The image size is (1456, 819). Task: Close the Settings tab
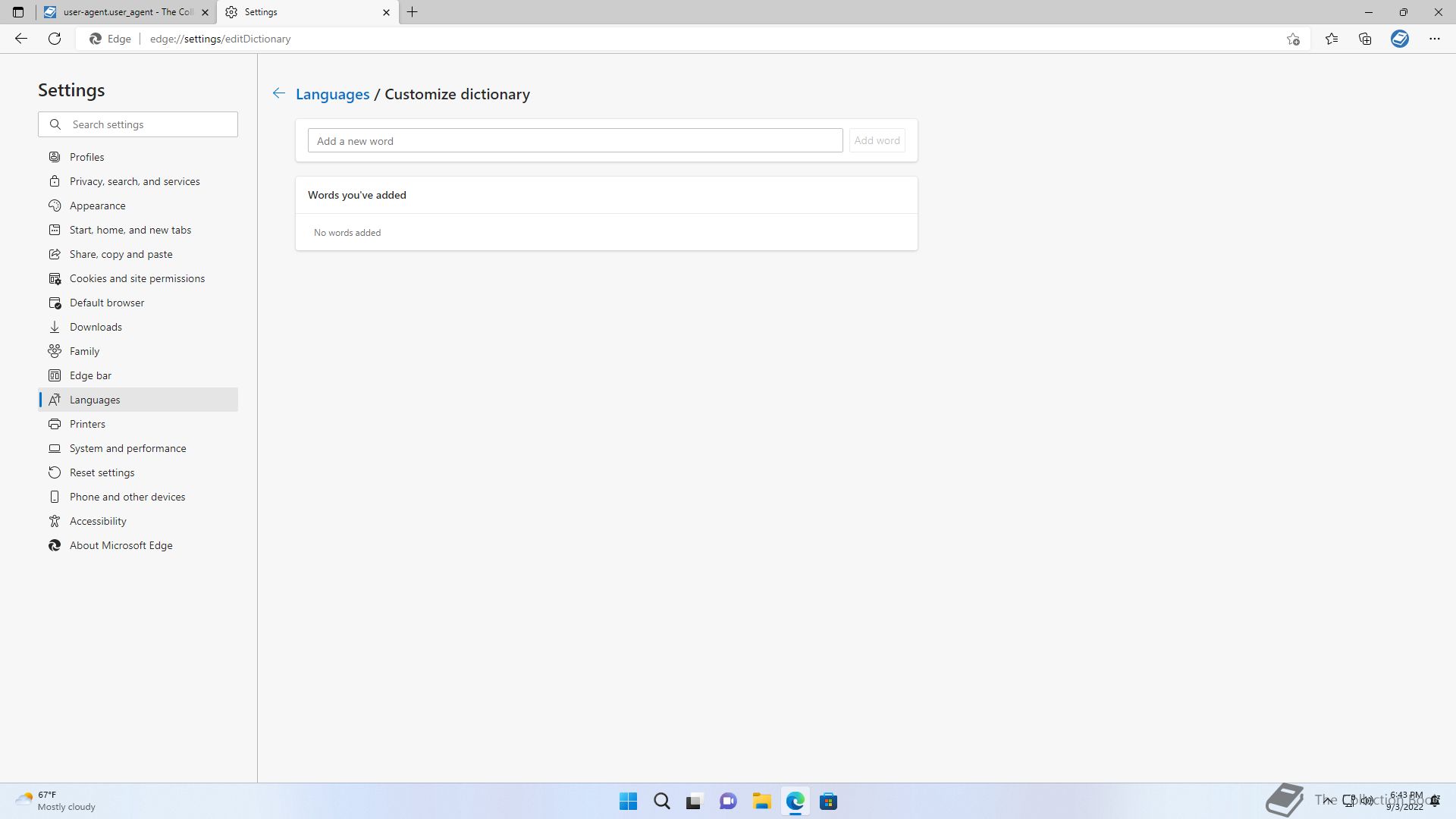(386, 12)
